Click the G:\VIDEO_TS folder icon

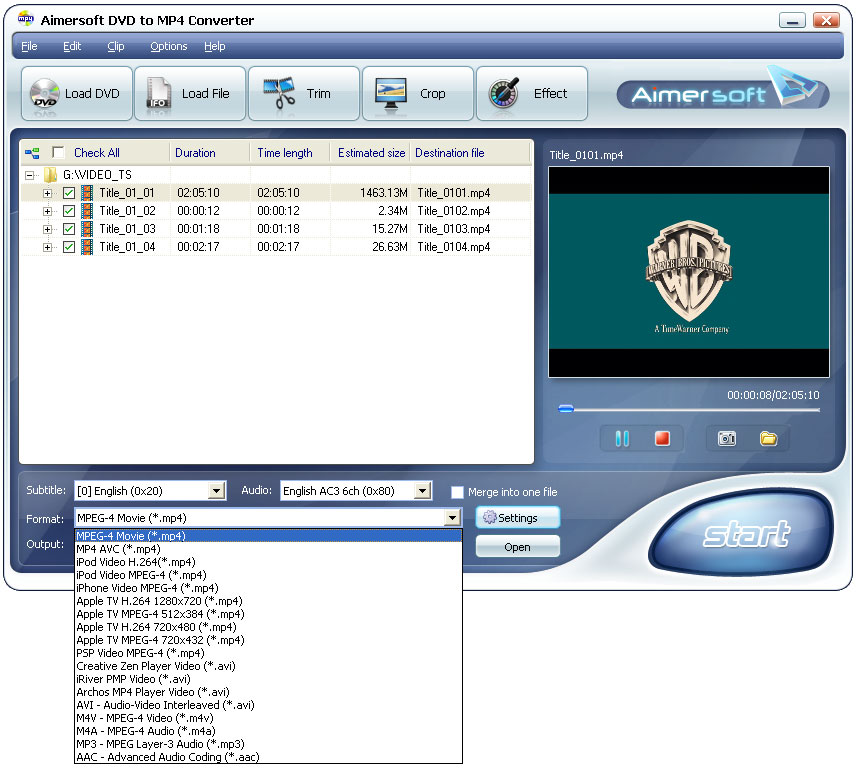tap(50, 175)
